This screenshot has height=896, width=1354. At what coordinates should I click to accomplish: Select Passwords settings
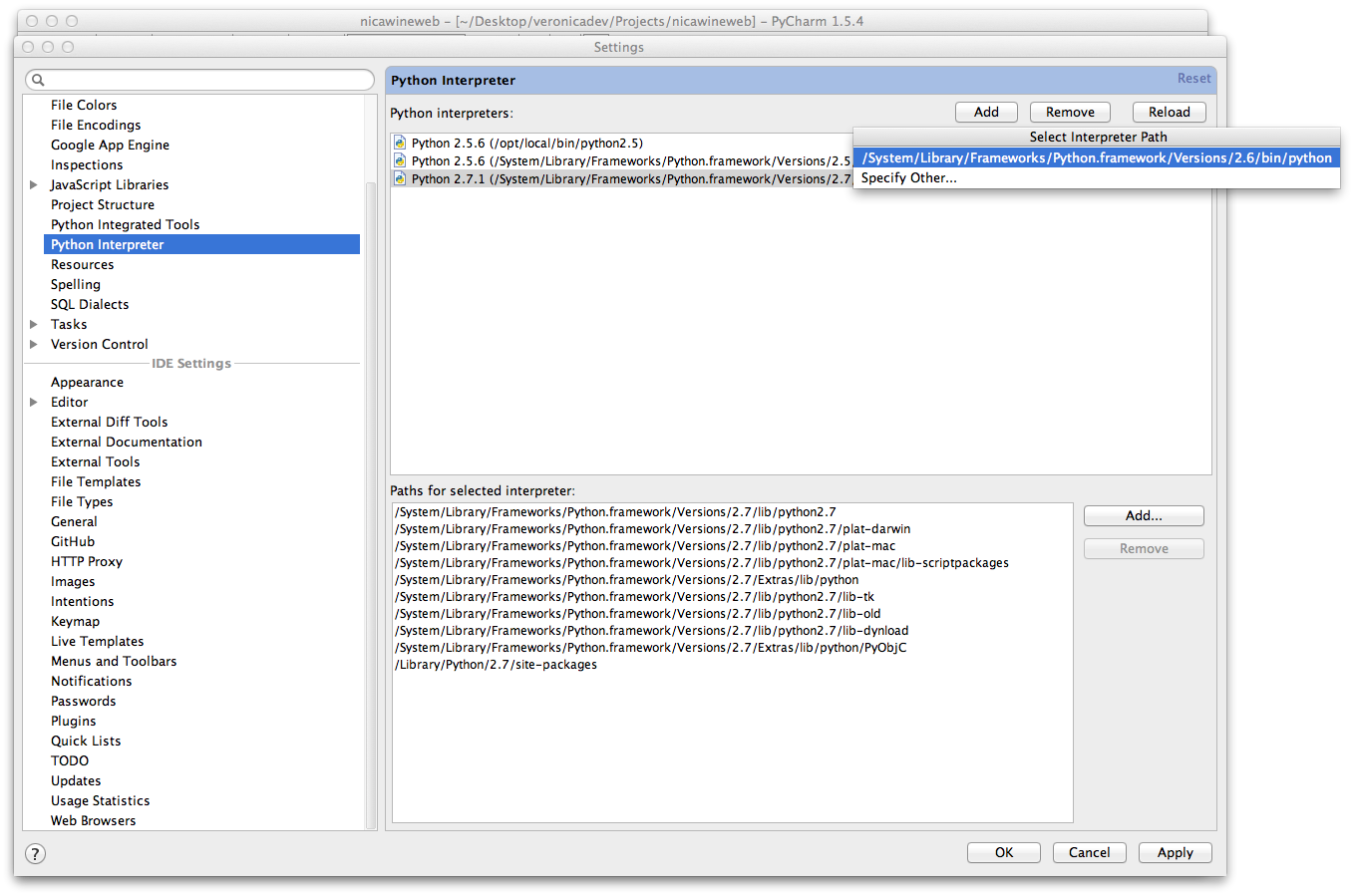tap(84, 701)
